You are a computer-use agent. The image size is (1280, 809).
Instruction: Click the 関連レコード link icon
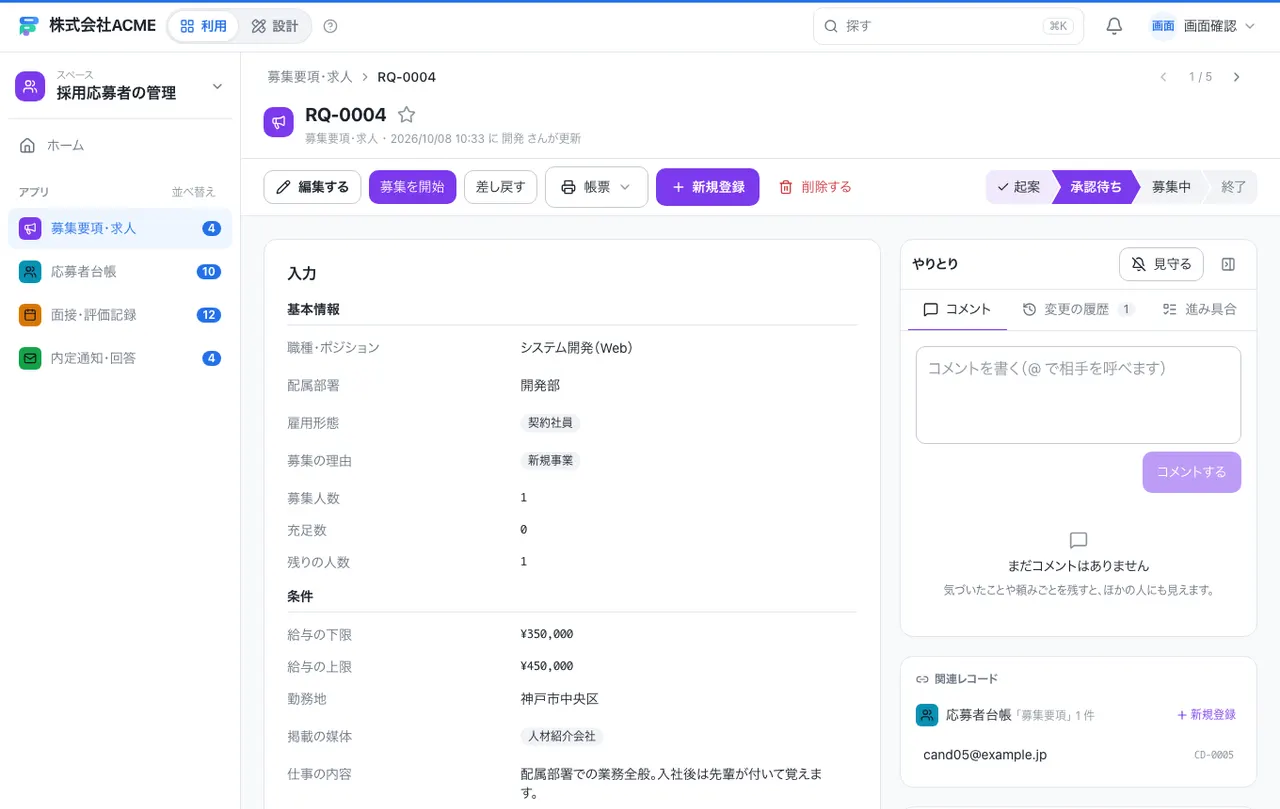click(x=922, y=679)
